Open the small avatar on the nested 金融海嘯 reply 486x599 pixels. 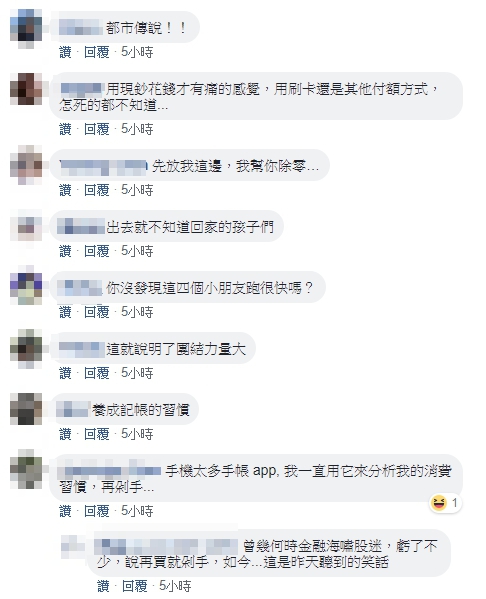(x=73, y=546)
